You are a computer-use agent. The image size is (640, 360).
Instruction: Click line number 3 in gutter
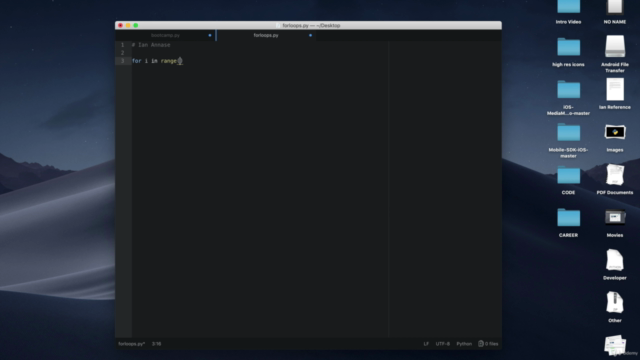pos(122,61)
